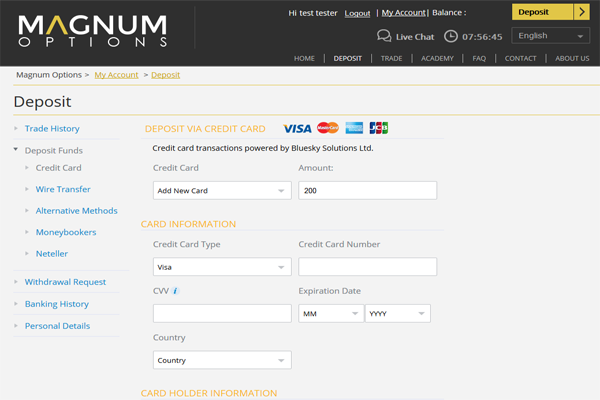Click the CVV info icon
600x400 pixels.
coord(175,291)
